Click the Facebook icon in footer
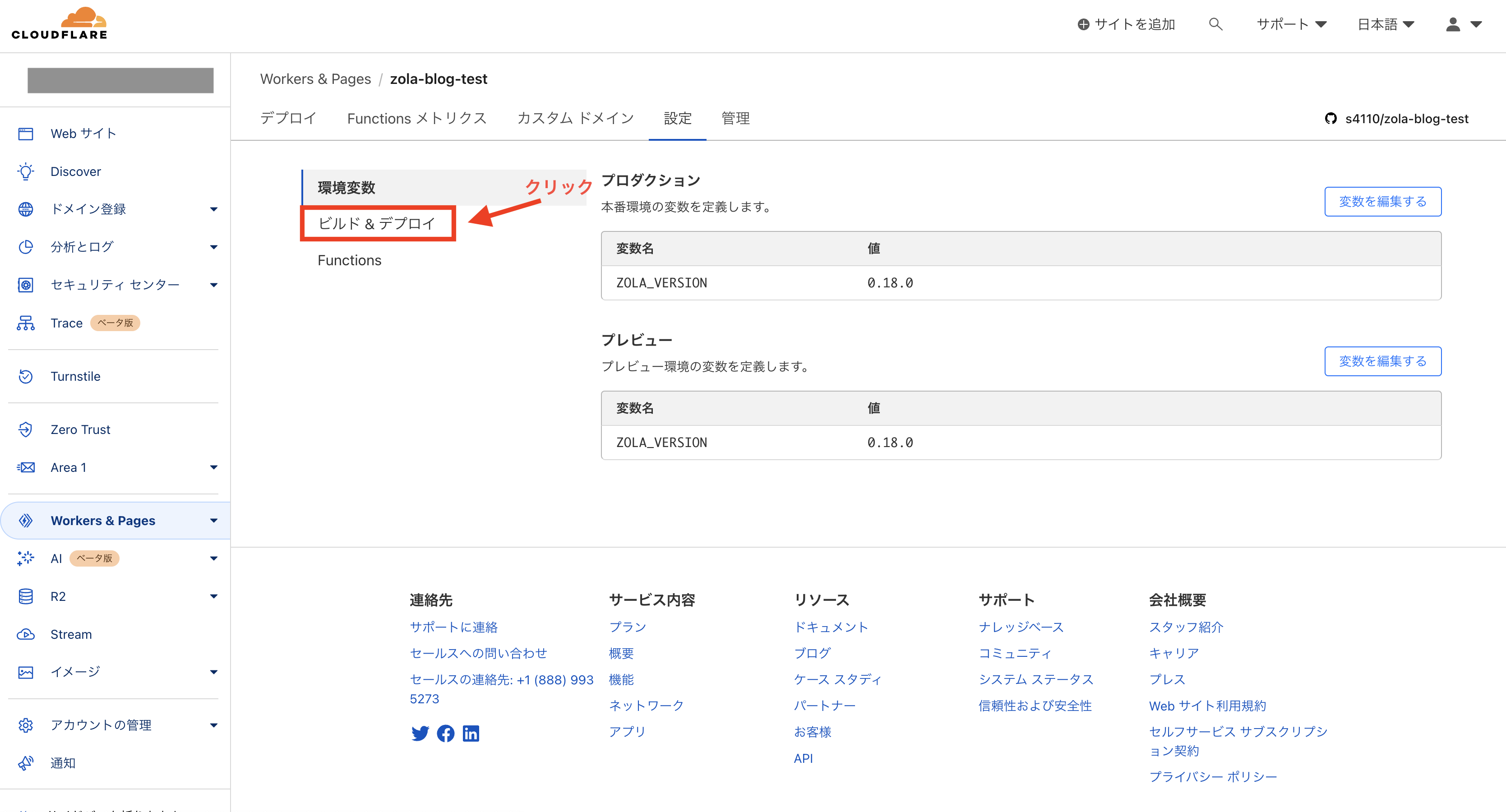Screen dimensions: 1506x812 (x=445, y=733)
